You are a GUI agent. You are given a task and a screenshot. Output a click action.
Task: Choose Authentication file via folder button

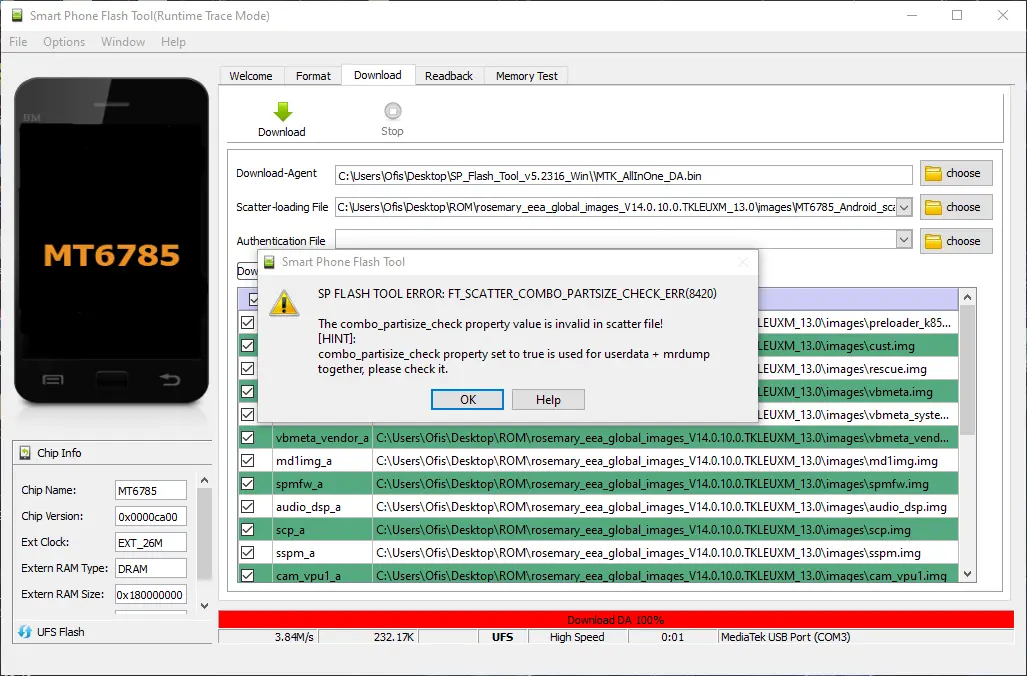956,241
